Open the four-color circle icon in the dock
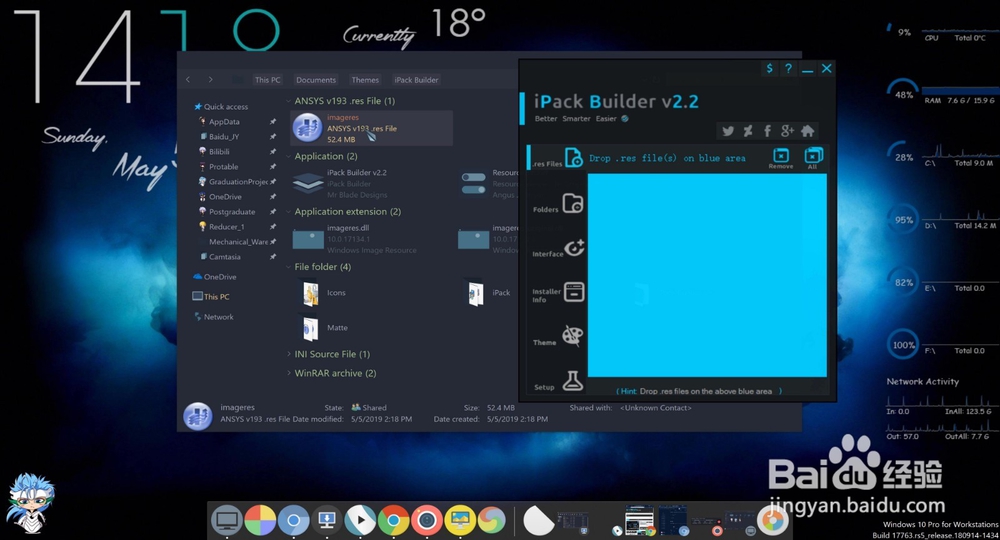The width and height of the screenshot is (1000, 540). (x=260, y=521)
